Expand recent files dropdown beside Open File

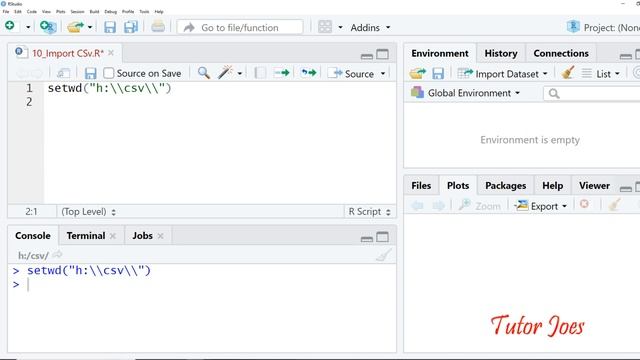90,27
